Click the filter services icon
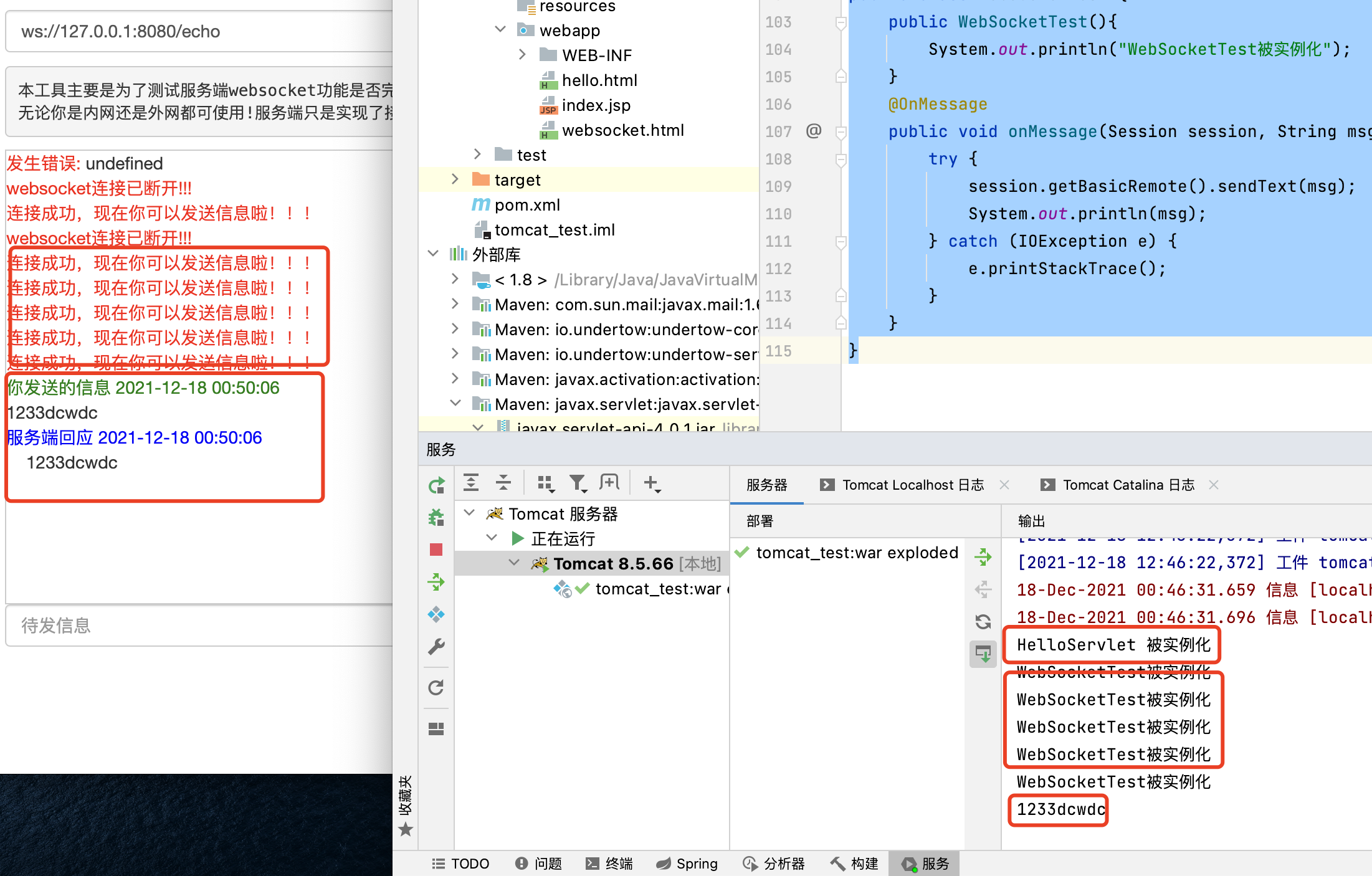1372x876 pixels. coord(578,483)
